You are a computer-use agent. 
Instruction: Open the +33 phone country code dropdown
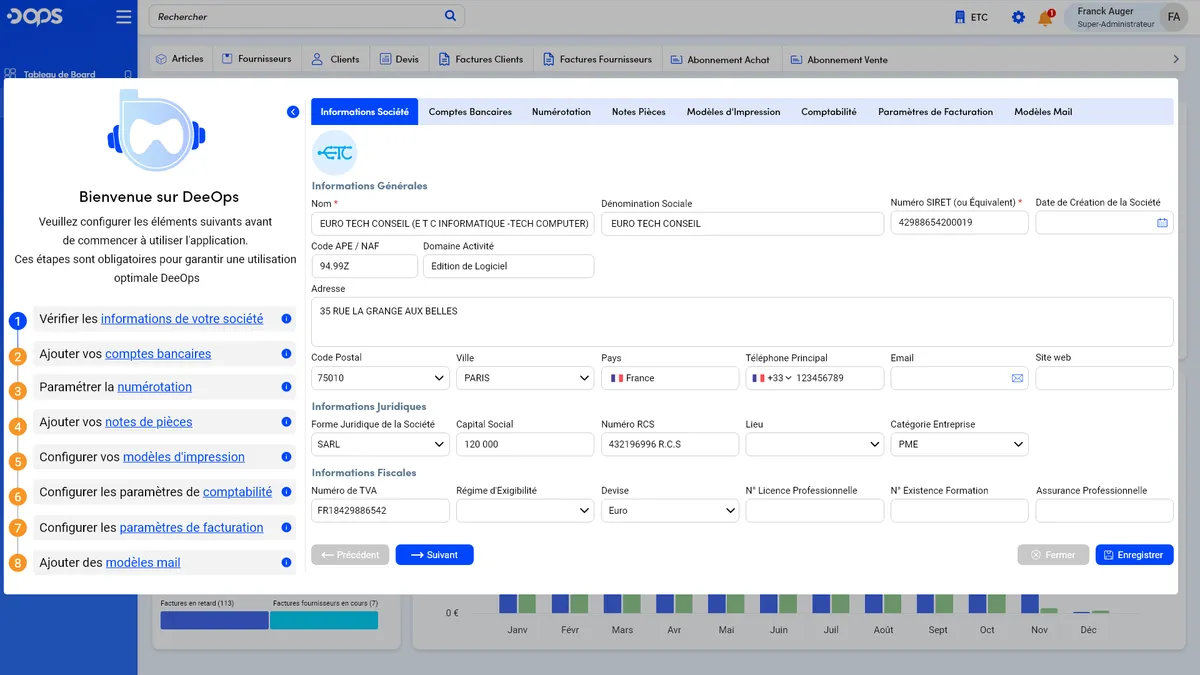pos(771,378)
